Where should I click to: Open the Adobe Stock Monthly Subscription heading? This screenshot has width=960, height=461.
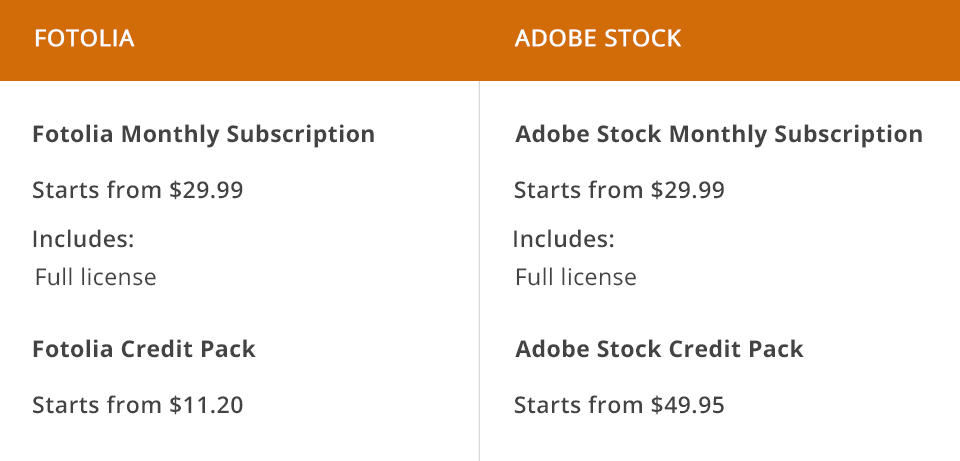pyautogui.click(x=718, y=134)
